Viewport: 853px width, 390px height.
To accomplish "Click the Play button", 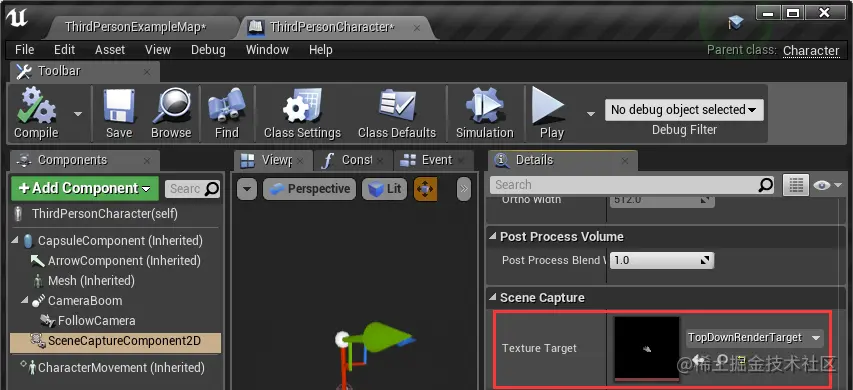I will pyautogui.click(x=551, y=114).
